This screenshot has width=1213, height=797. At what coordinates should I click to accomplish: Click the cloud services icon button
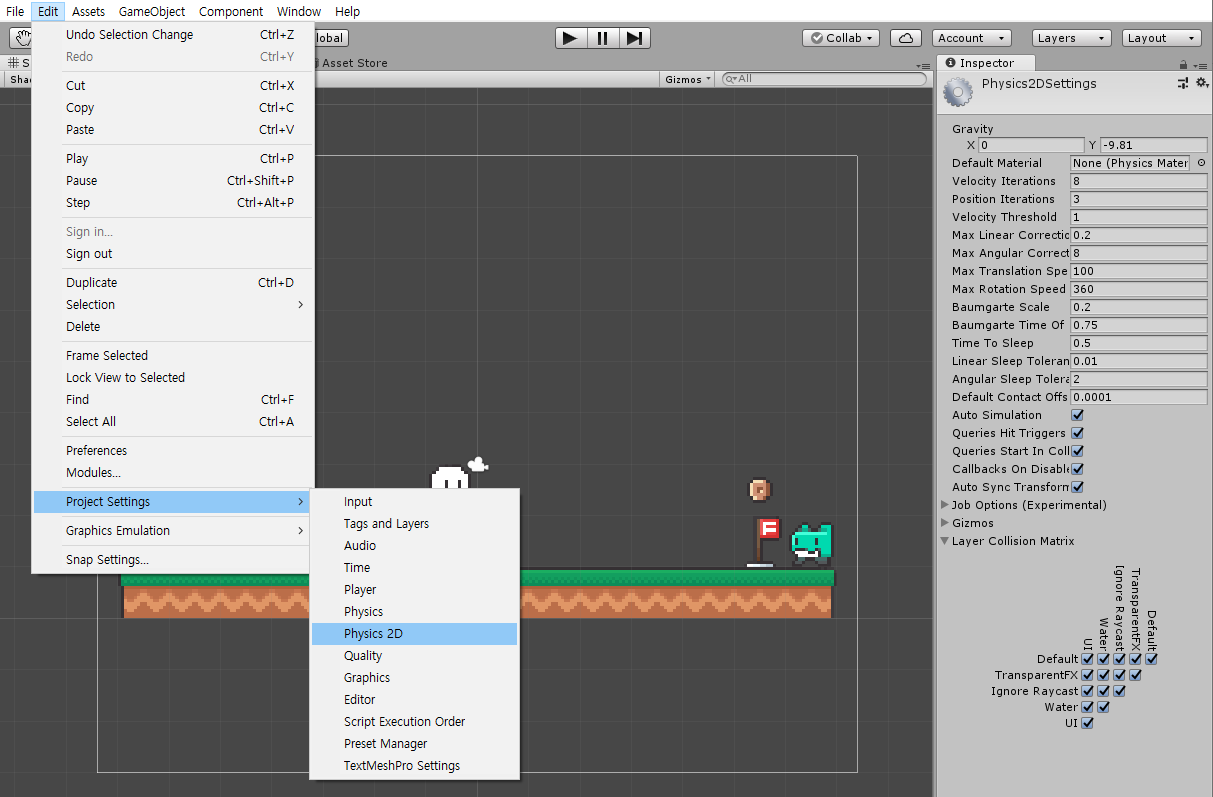pyautogui.click(x=906, y=38)
